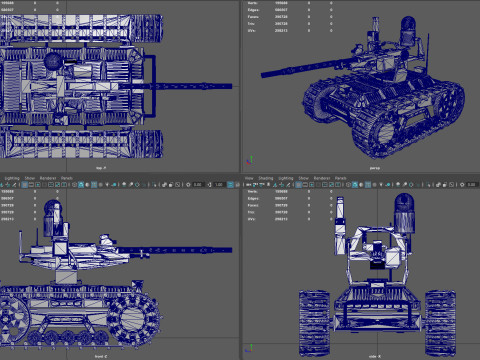Click Image Plane icon in side view toolbar
Image resolution: width=480 pixels, height=360 pixels.
pos(275,185)
